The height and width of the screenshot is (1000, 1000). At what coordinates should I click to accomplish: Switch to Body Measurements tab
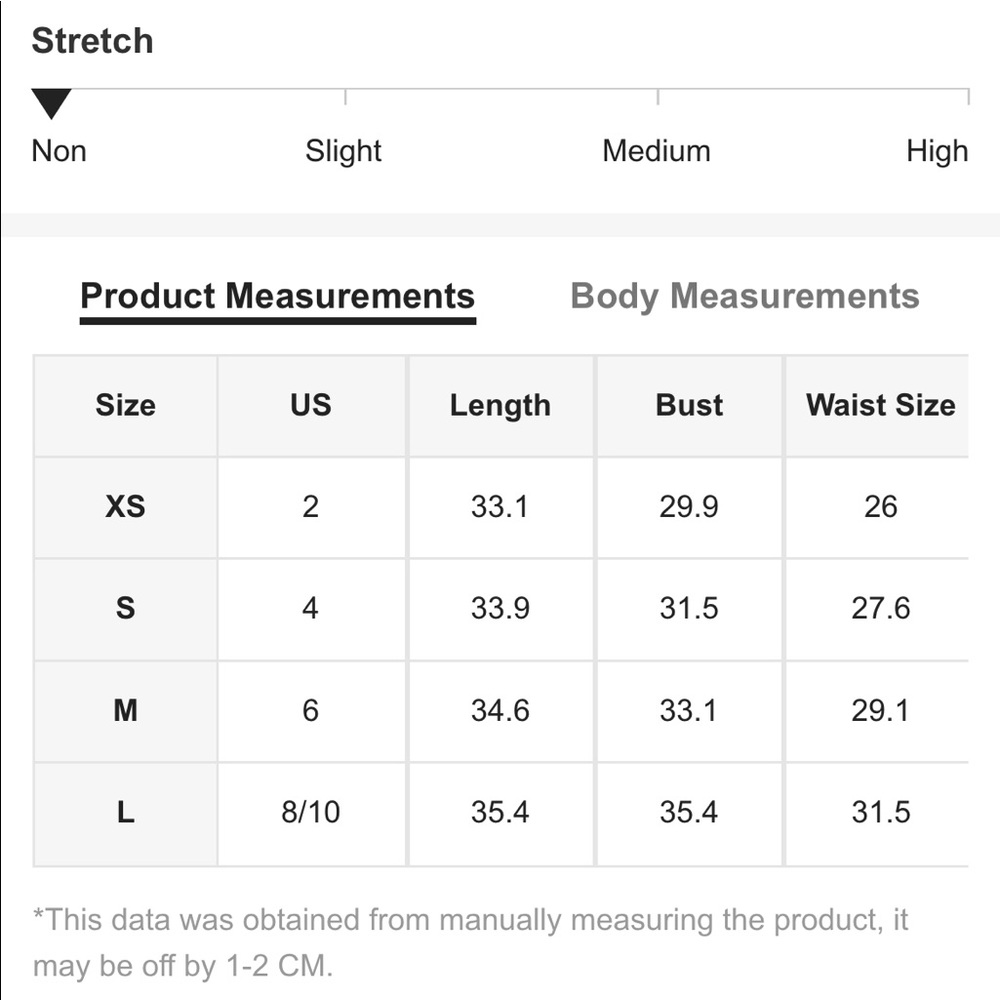click(744, 296)
